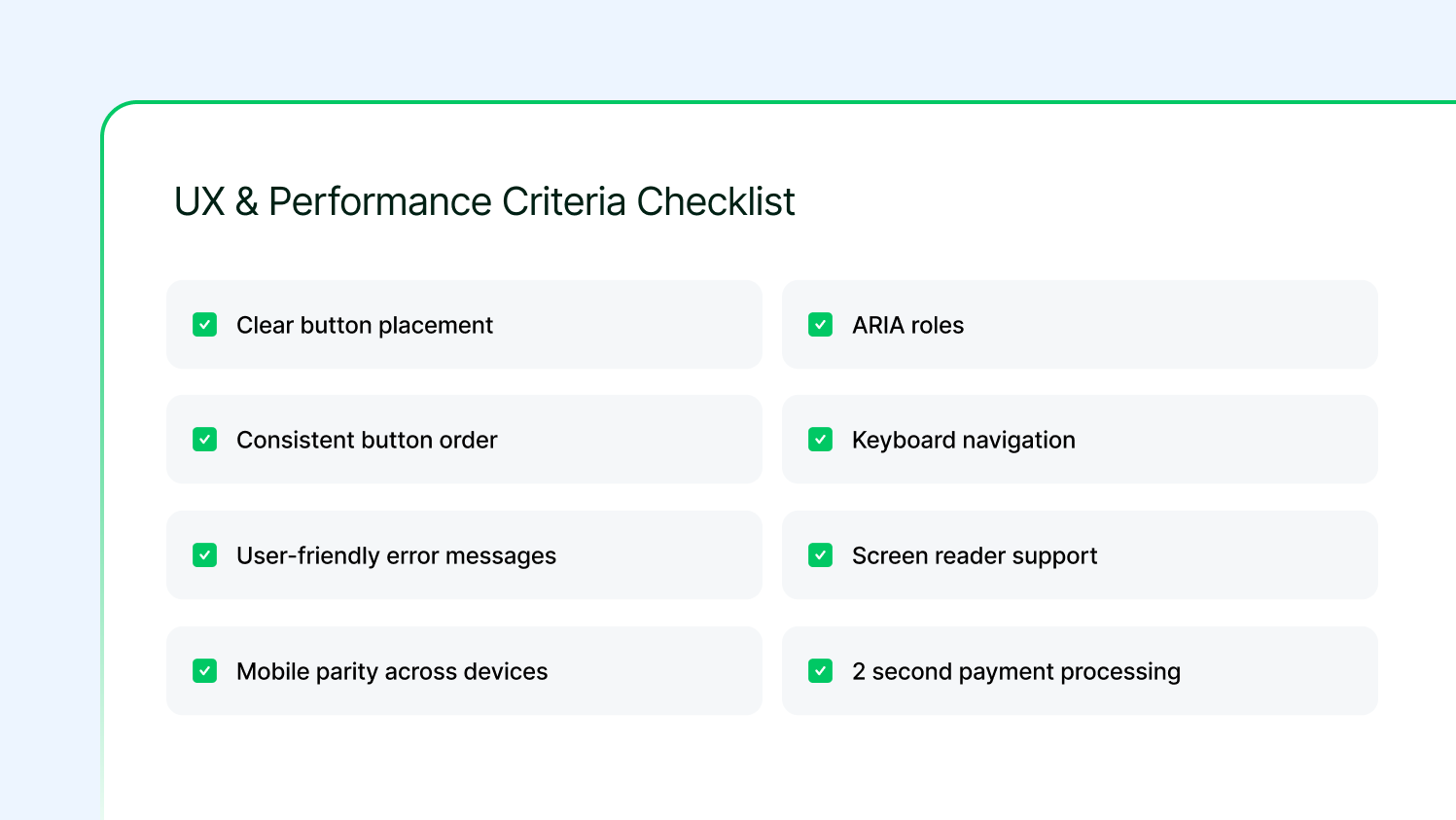Uncheck the User-friendly error messages checkbox
Screen dimensions: 1456x820
[x=205, y=555]
